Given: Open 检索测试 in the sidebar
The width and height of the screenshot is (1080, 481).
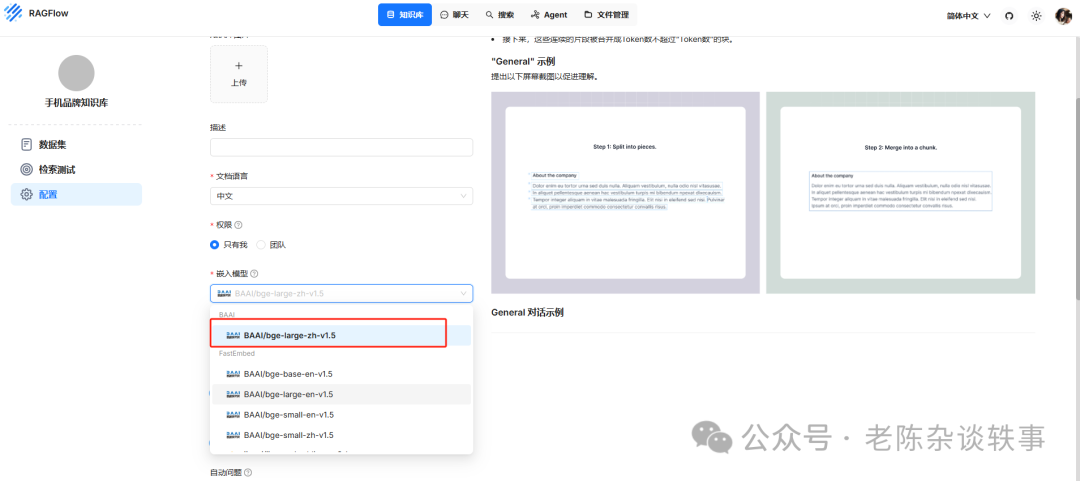Looking at the screenshot, I should pos(76,170).
